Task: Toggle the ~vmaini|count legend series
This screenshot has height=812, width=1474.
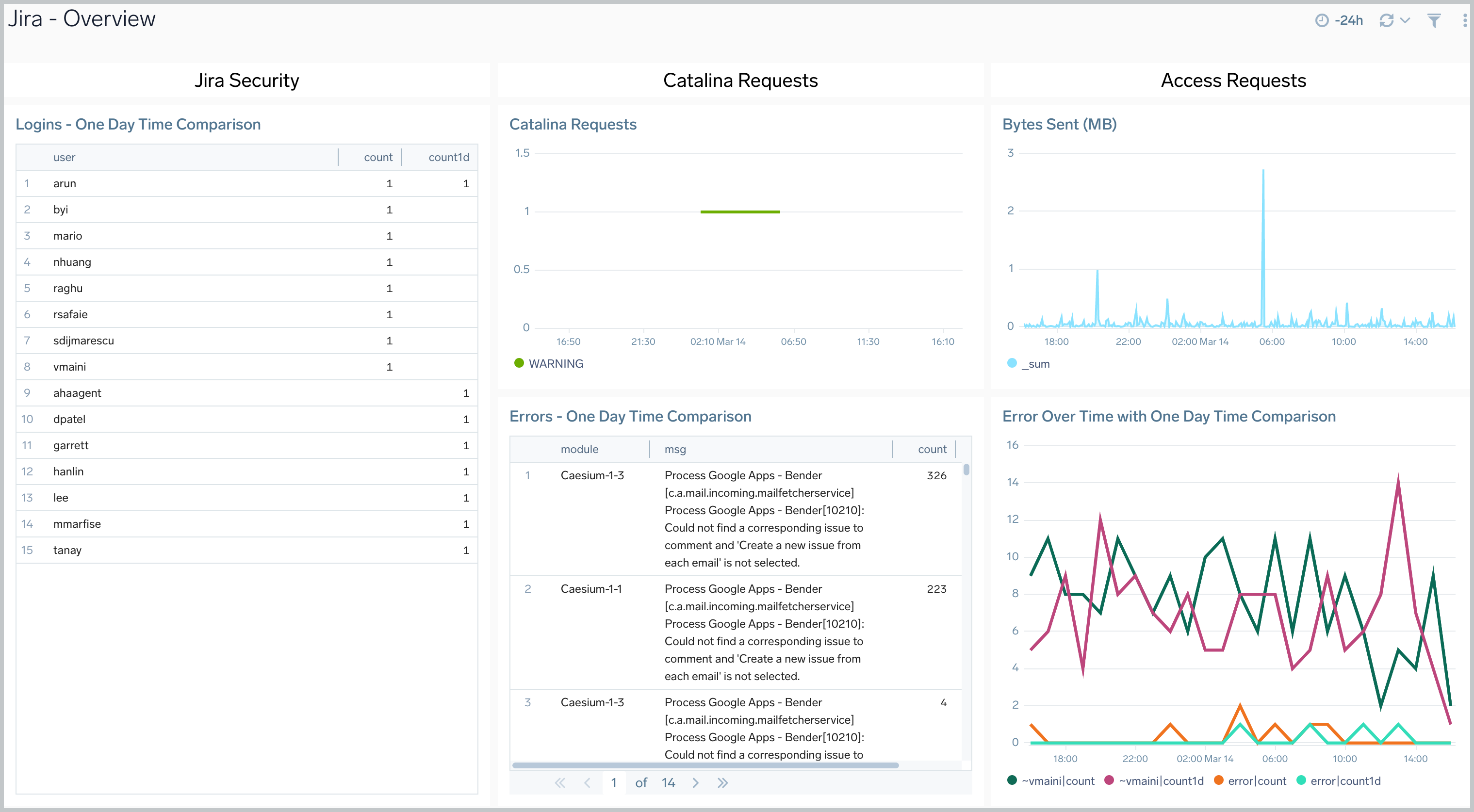Action: pyautogui.click(x=1050, y=781)
